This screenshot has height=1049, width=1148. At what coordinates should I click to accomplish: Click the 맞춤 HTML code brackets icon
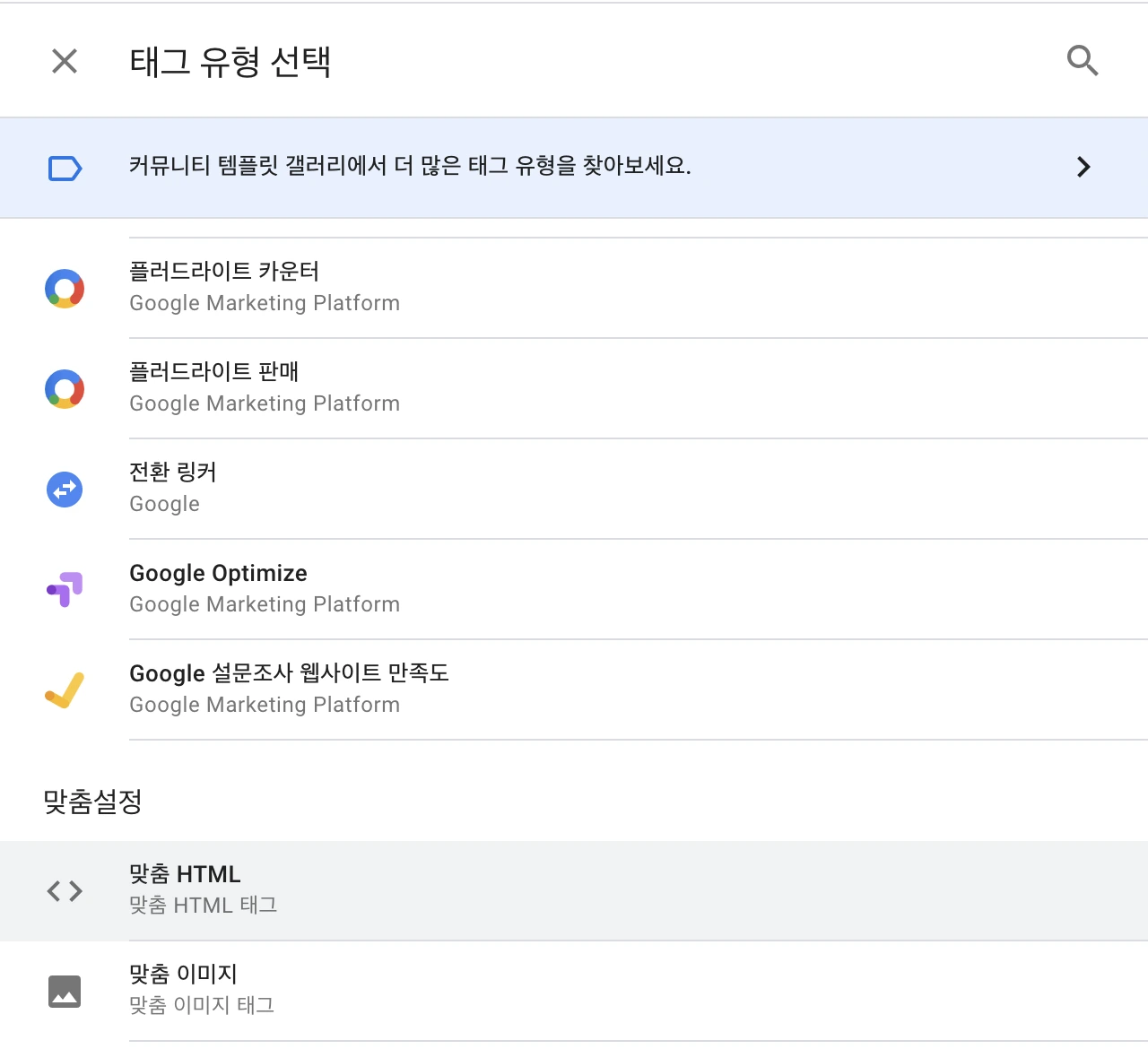65,891
